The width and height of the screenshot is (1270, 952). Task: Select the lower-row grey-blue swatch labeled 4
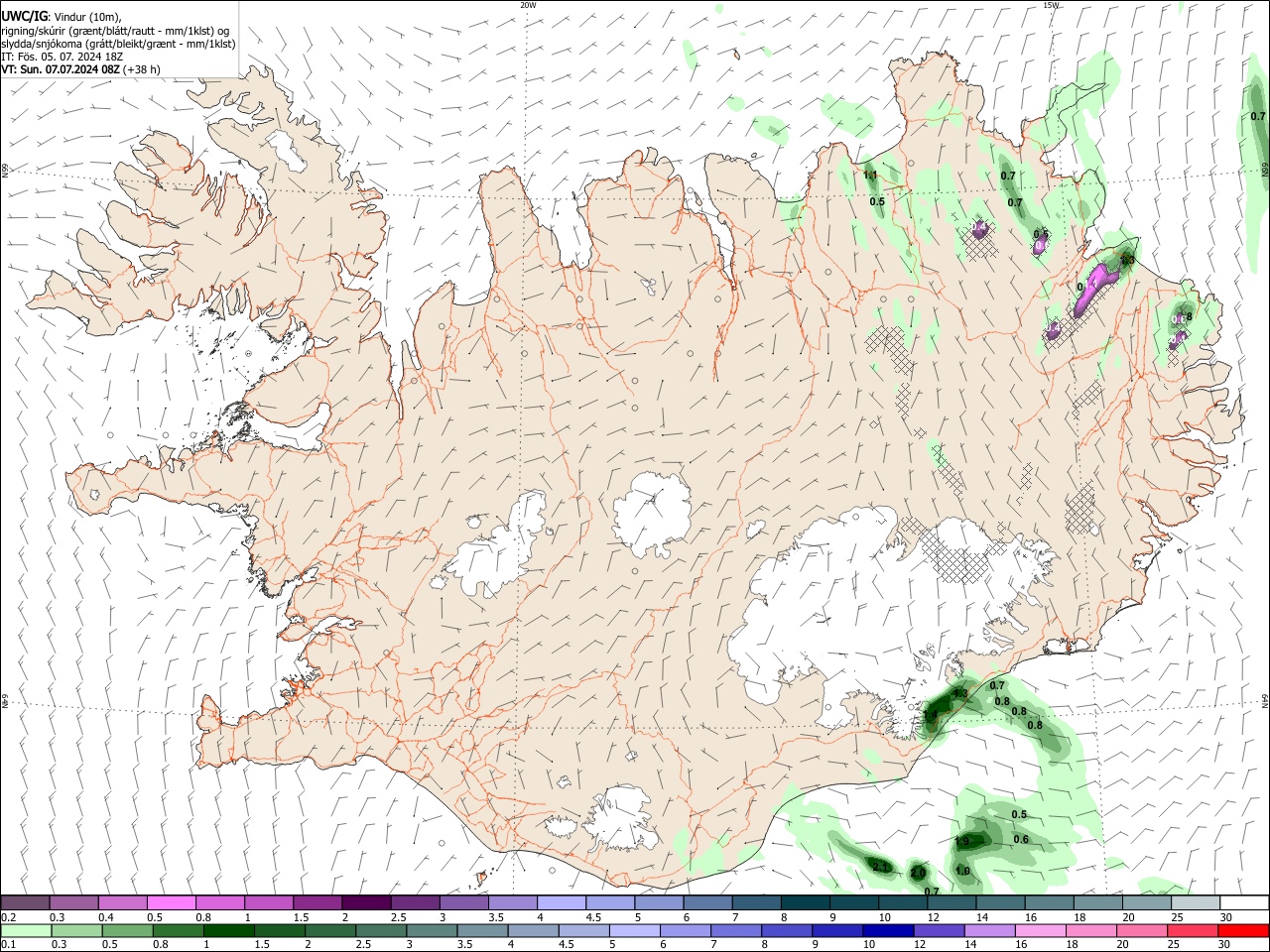pyautogui.click(x=532, y=931)
